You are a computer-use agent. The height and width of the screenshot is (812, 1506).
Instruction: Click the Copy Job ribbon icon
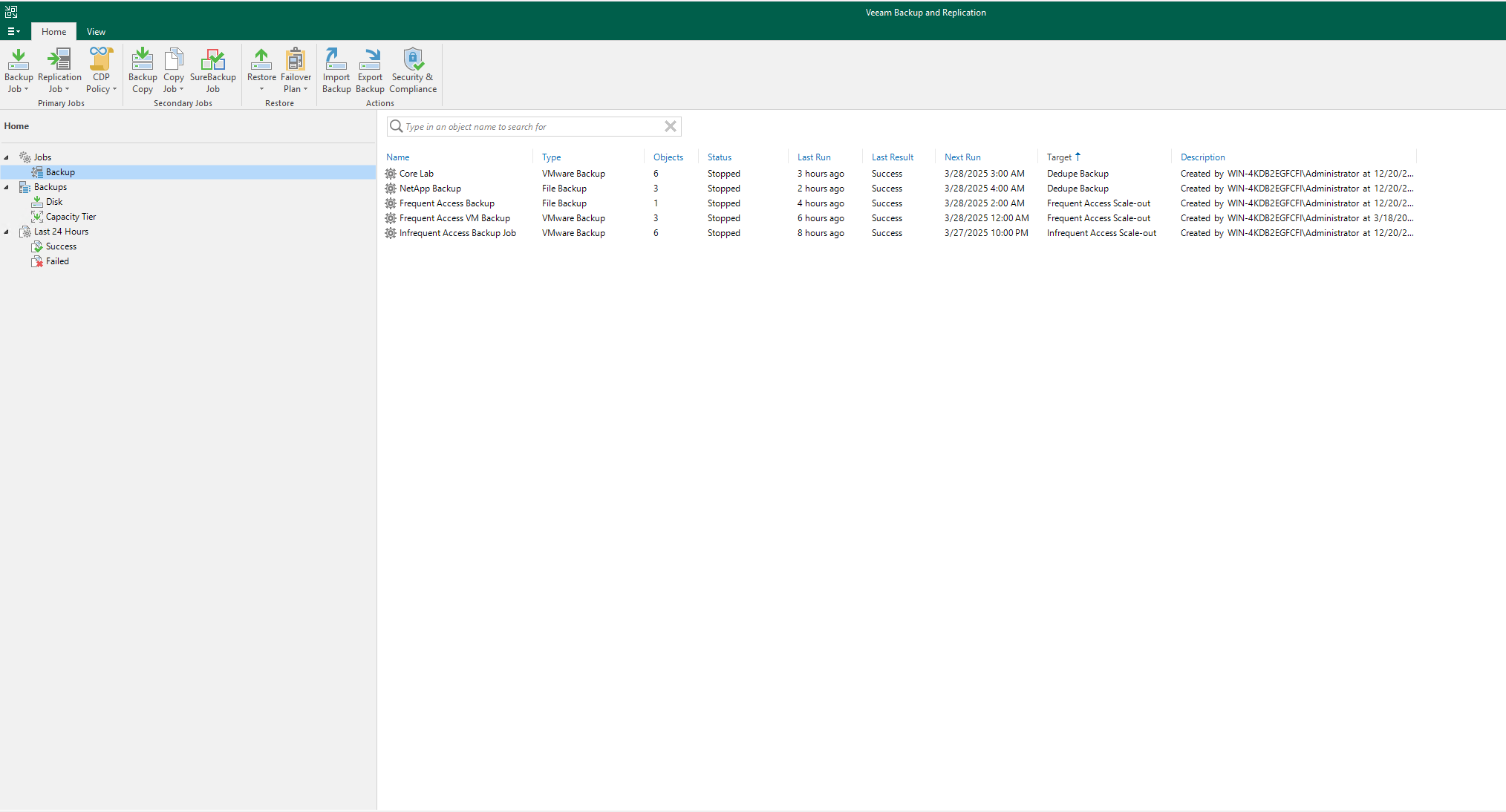[x=174, y=59]
